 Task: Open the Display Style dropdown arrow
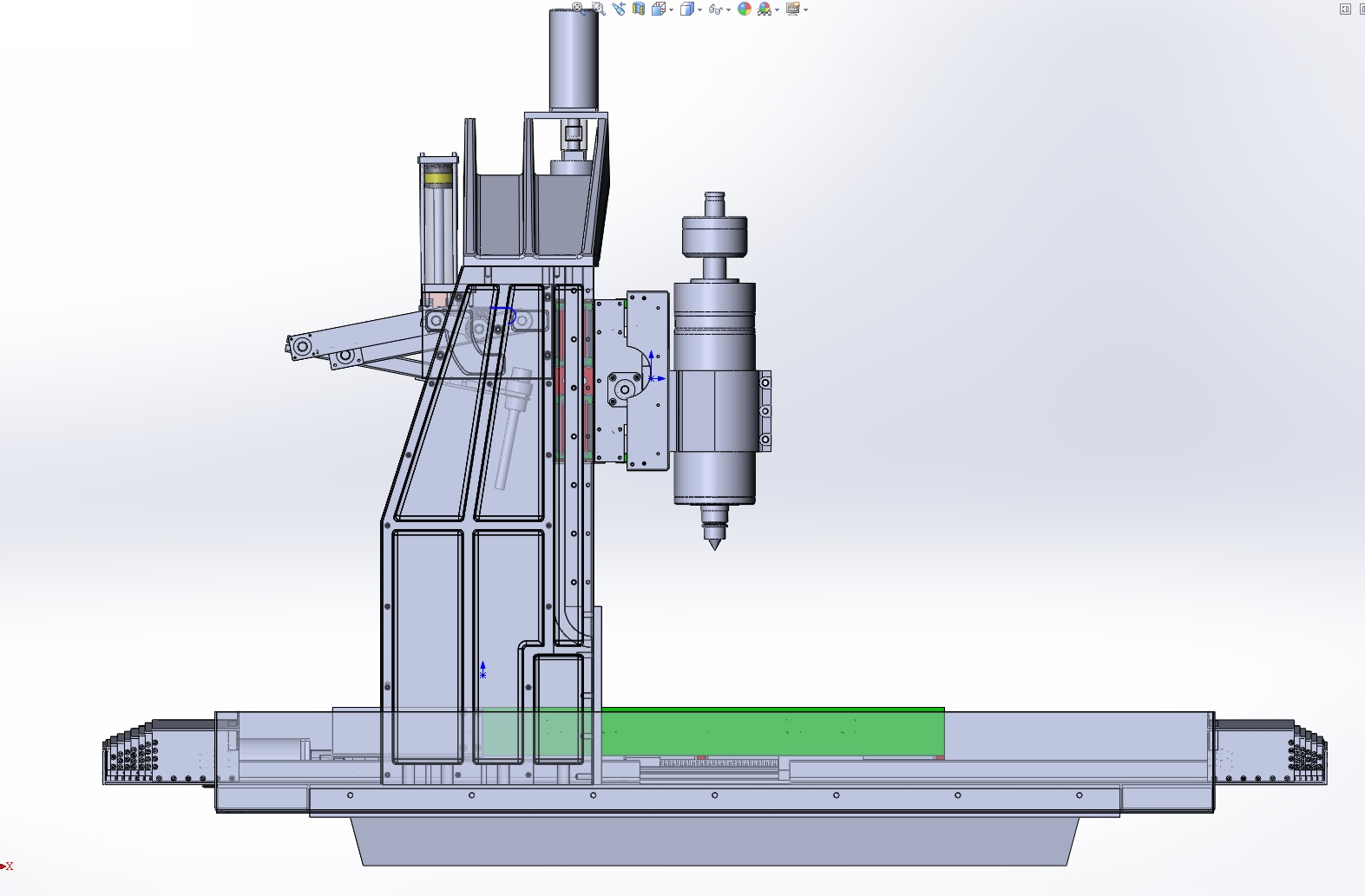pos(699,10)
